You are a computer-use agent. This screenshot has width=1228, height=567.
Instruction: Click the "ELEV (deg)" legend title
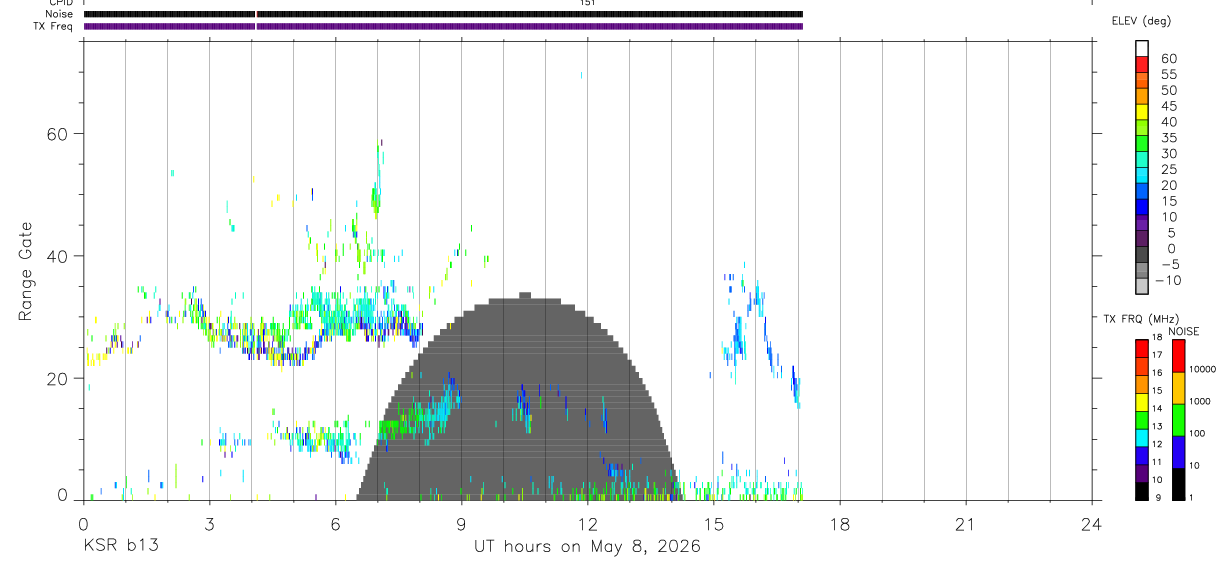(x=1140, y=20)
